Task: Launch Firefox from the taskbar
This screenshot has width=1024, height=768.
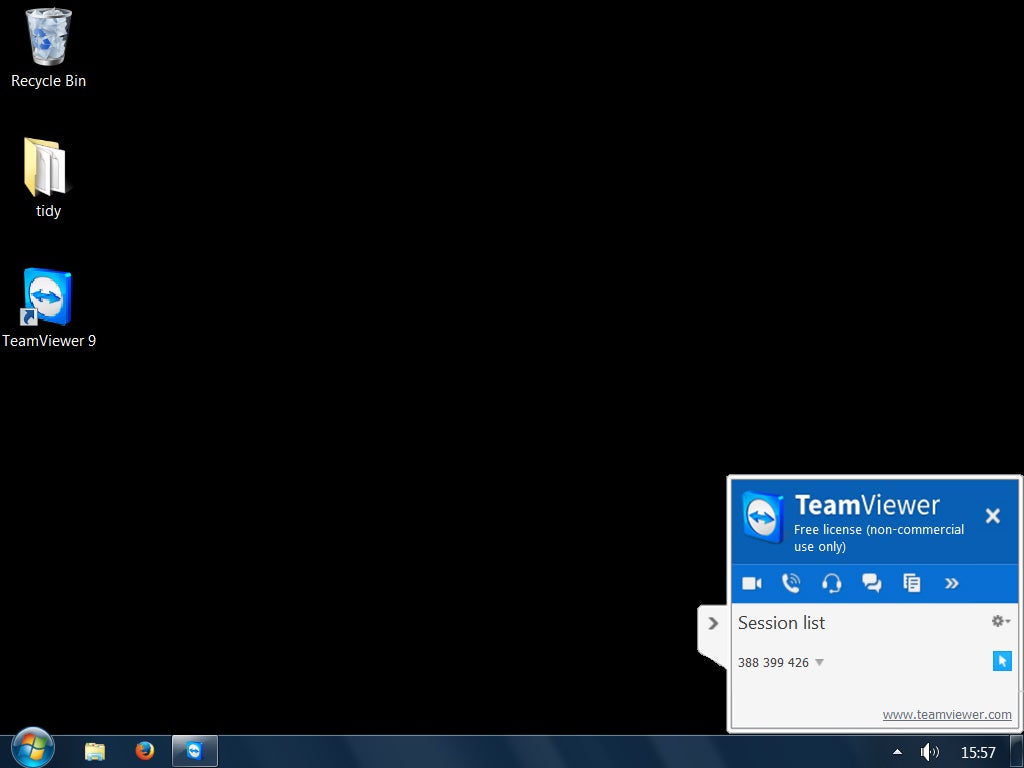Action: point(144,751)
